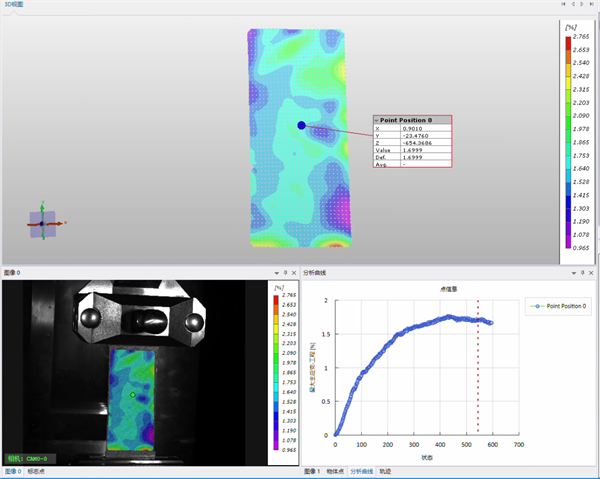Jump to last state in 3D view
This screenshot has height=479, width=600.
(592, 4)
